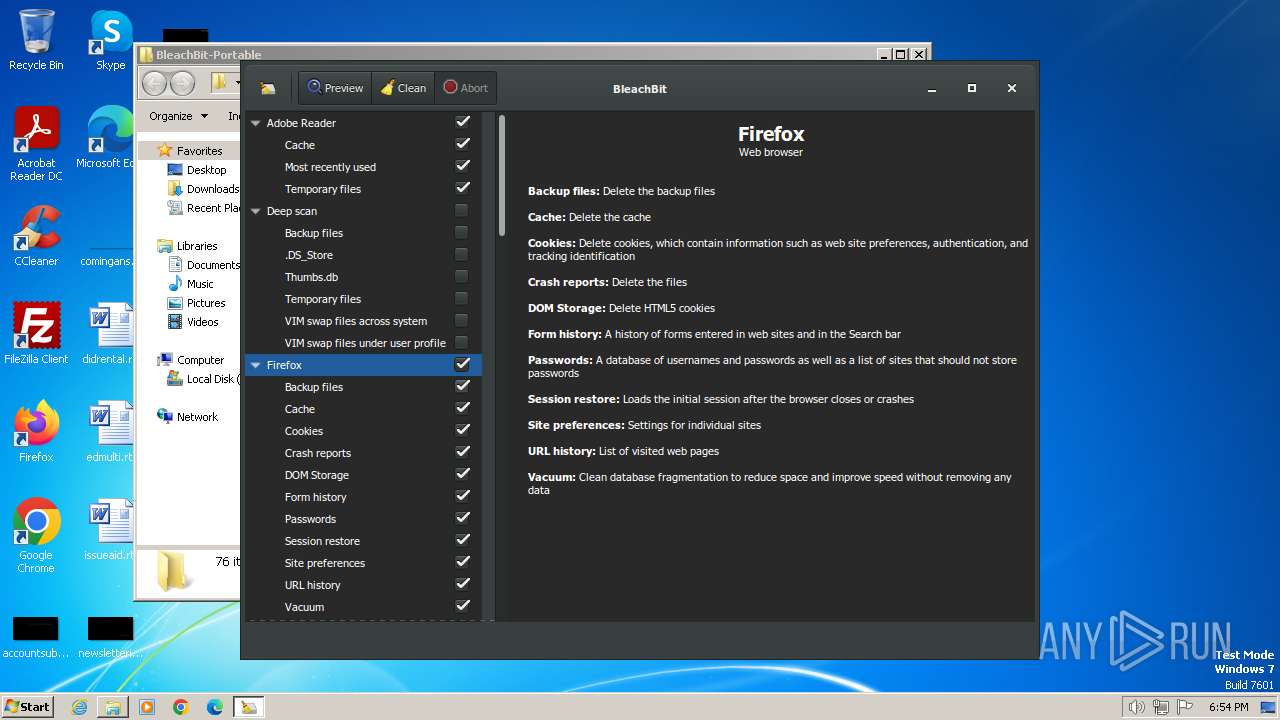
Task: Collapse the Adobe Reader tree group
Action: point(256,123)
